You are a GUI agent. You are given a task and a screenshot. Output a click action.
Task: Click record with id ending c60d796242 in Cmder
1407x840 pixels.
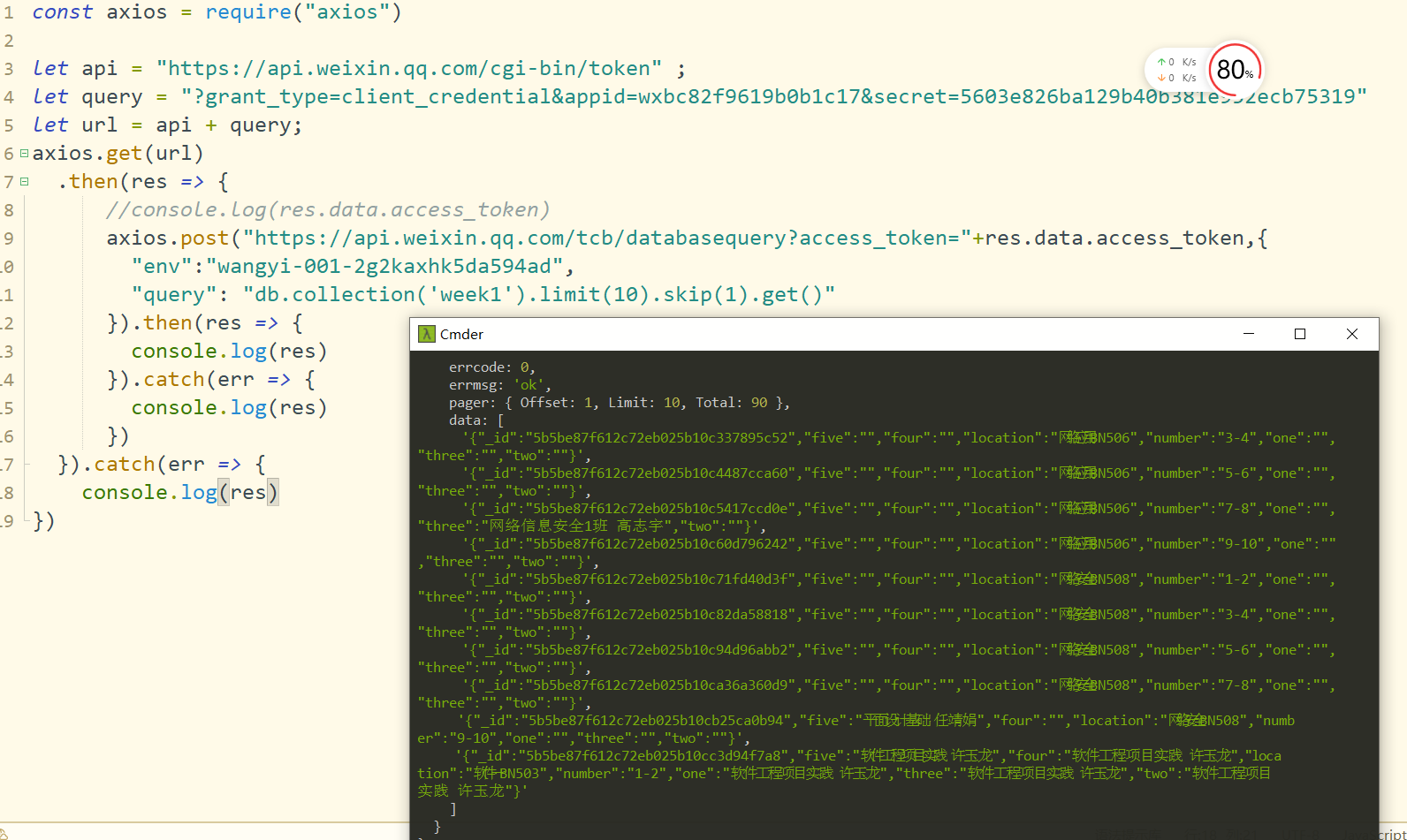point(876,553)
